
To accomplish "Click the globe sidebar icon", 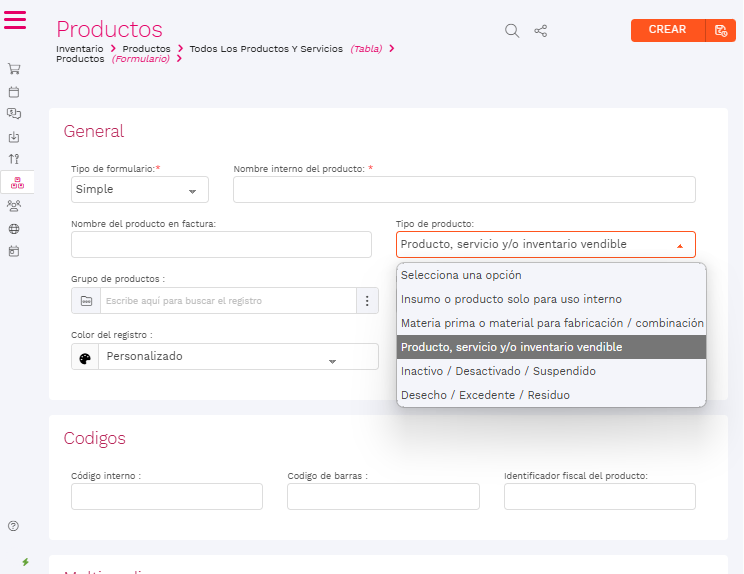I will click(14, 229).
